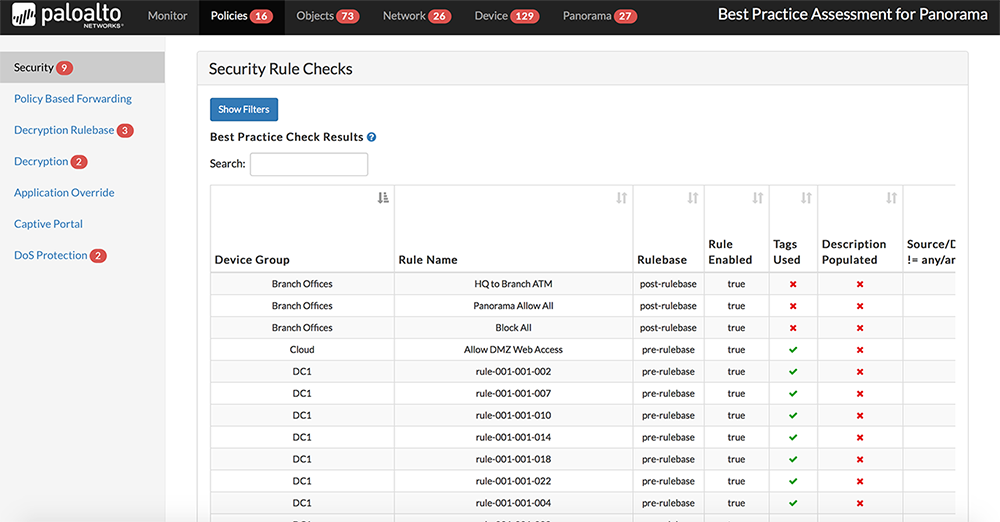Viewport: 1000px width, 522px height.
Task: Click the Security Rule Checks heading
Action: 281,69
